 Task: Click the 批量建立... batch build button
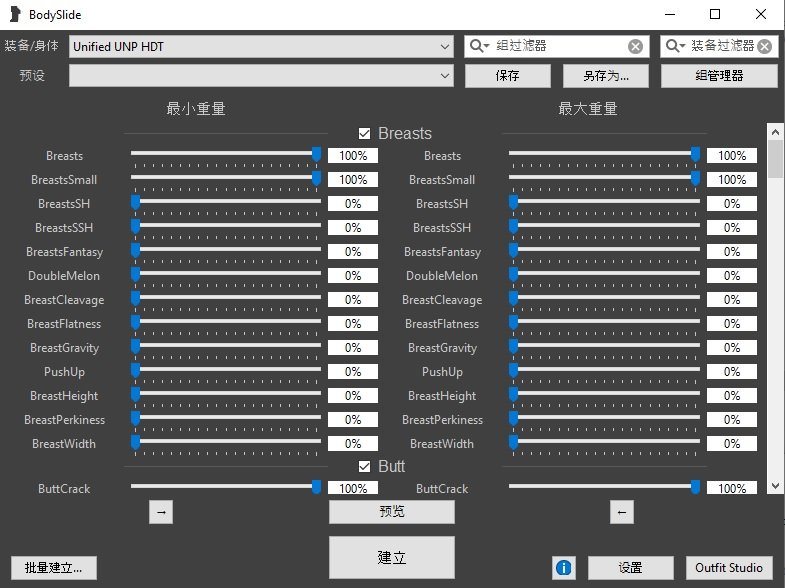pyautogui.click(x=54, y=567)
